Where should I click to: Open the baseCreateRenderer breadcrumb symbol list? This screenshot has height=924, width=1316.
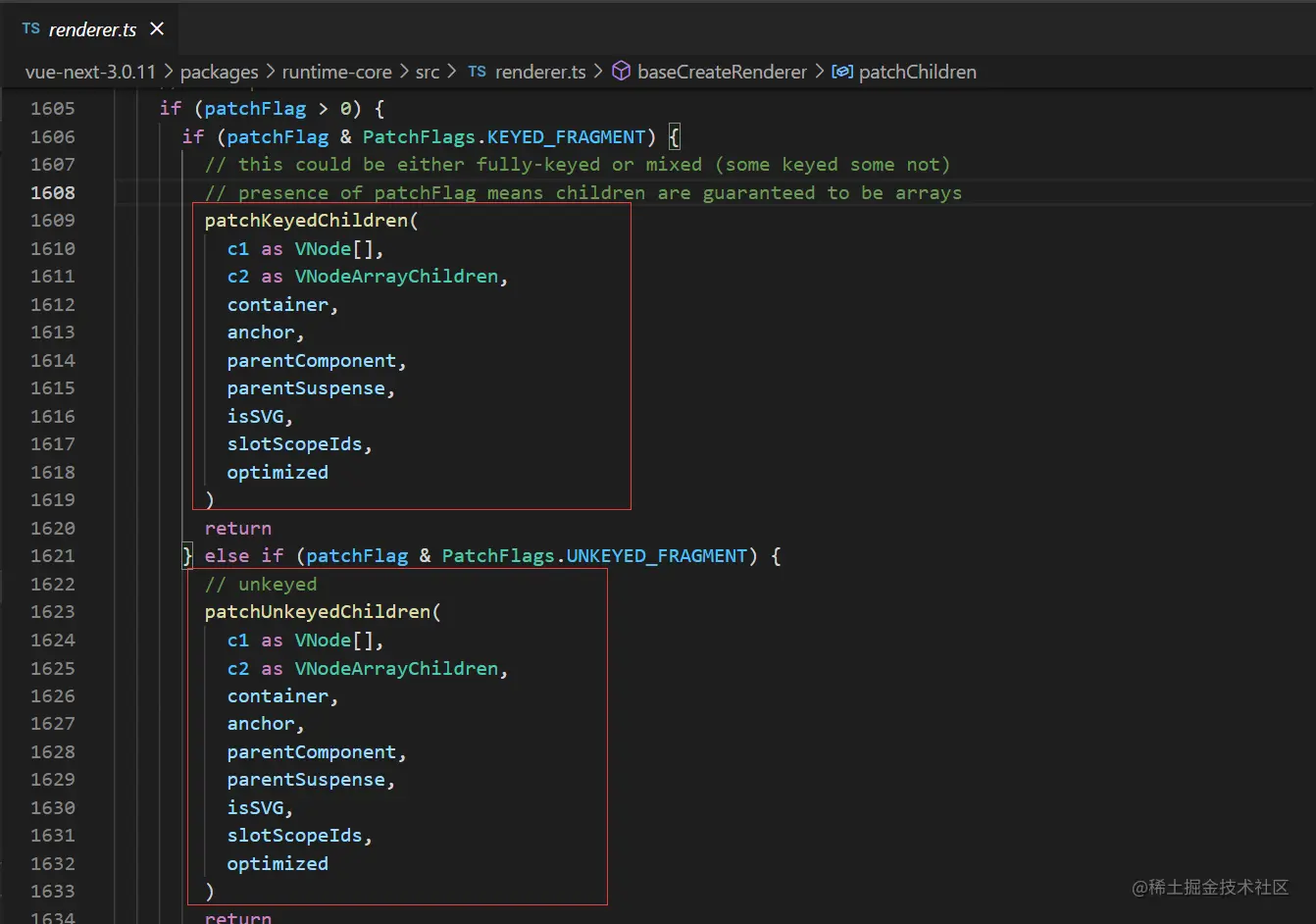coord(722,72)
